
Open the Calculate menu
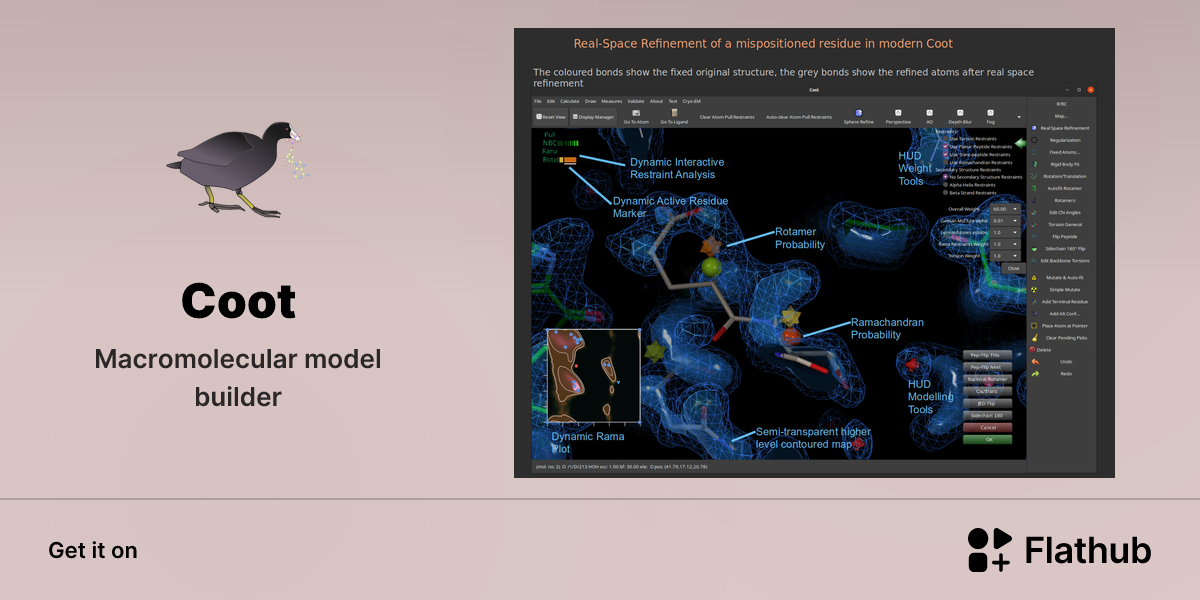click(x=570, y=101)
